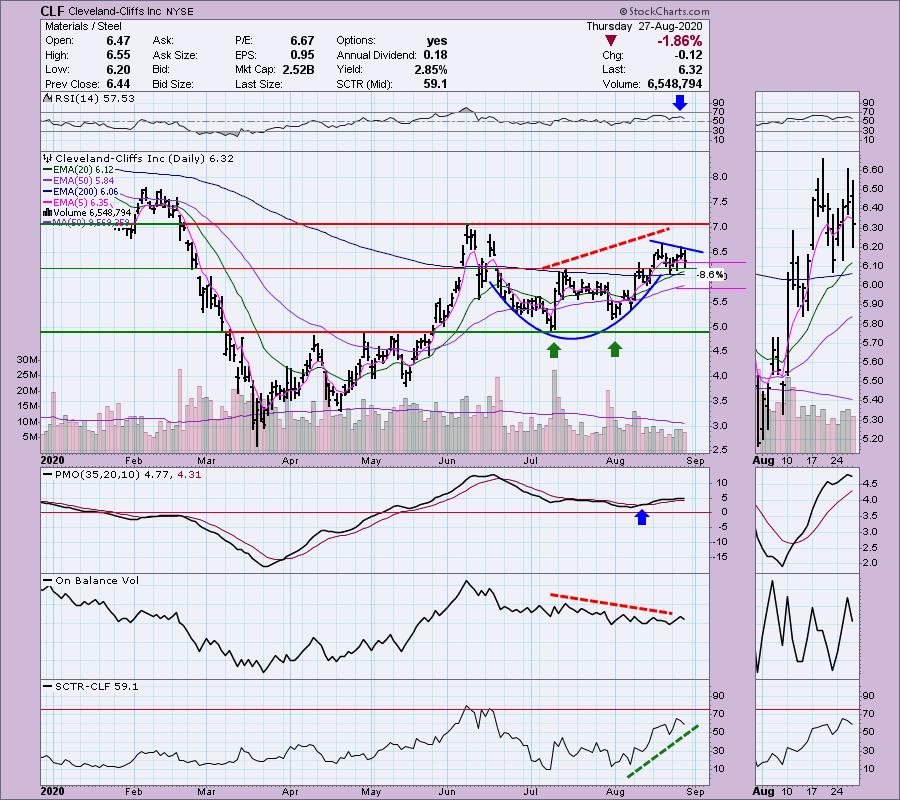The width and height of the screenshot is (900, 800).
Task: Click the blue down arrow above the RSI panel
Action: [680, 103]
